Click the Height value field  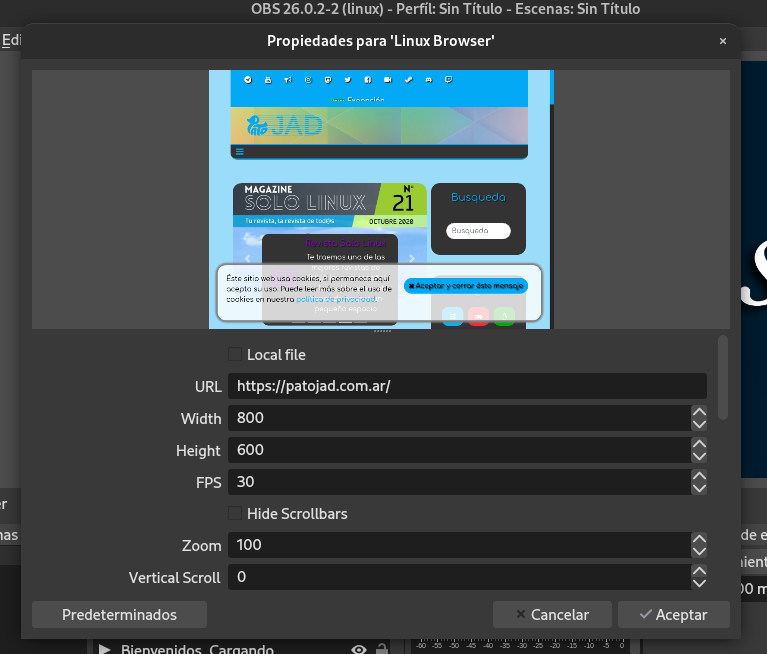click(459, 450)
